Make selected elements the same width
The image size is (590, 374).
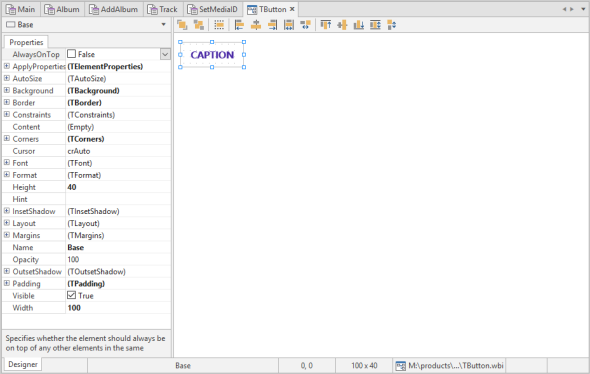(289, 25)
